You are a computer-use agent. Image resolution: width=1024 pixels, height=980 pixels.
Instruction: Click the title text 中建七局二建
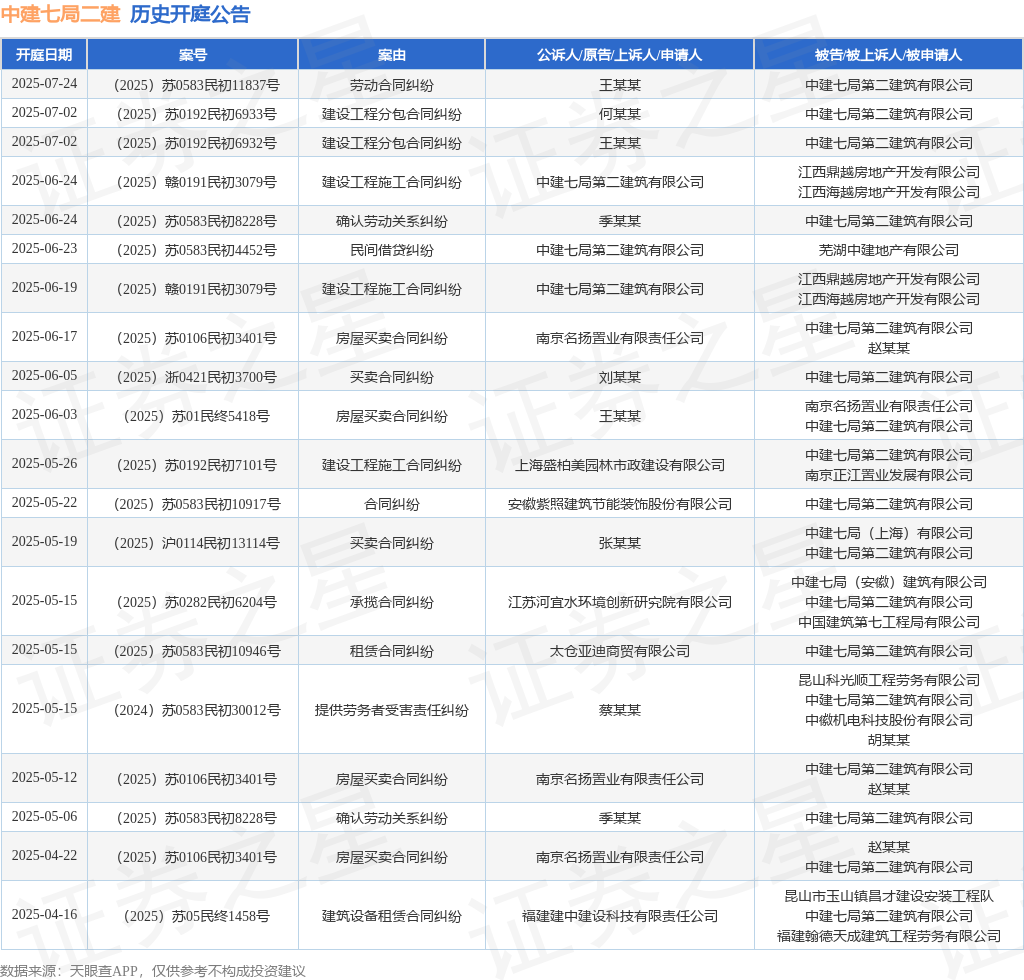60,14
